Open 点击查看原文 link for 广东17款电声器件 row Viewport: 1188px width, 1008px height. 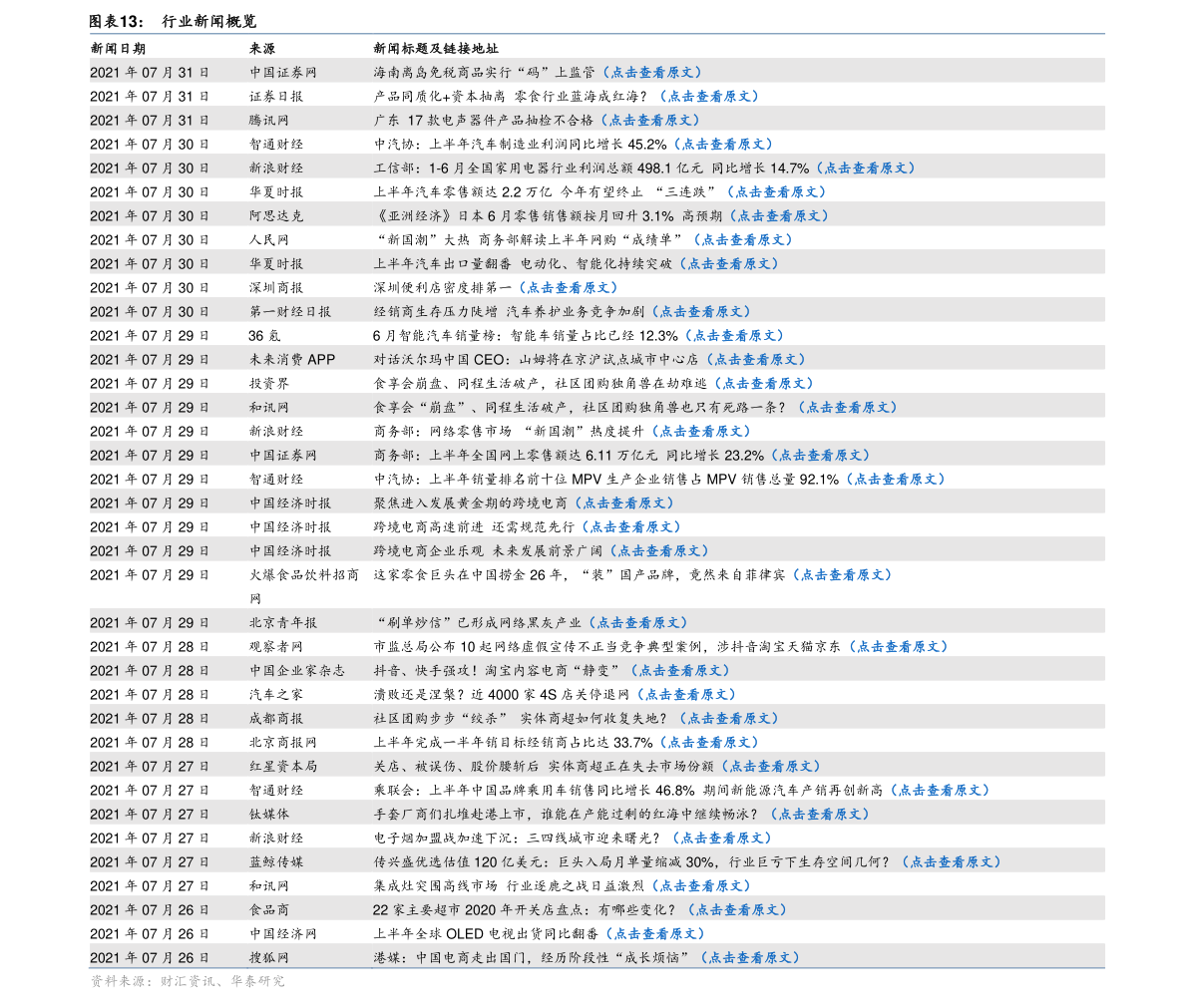point(650,121)
